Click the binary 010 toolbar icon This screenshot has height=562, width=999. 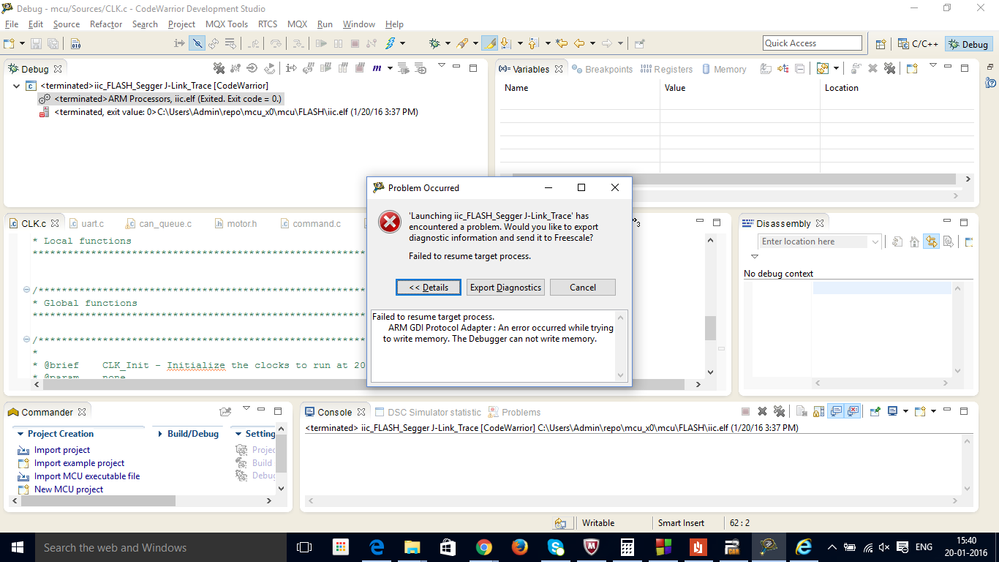76,44
